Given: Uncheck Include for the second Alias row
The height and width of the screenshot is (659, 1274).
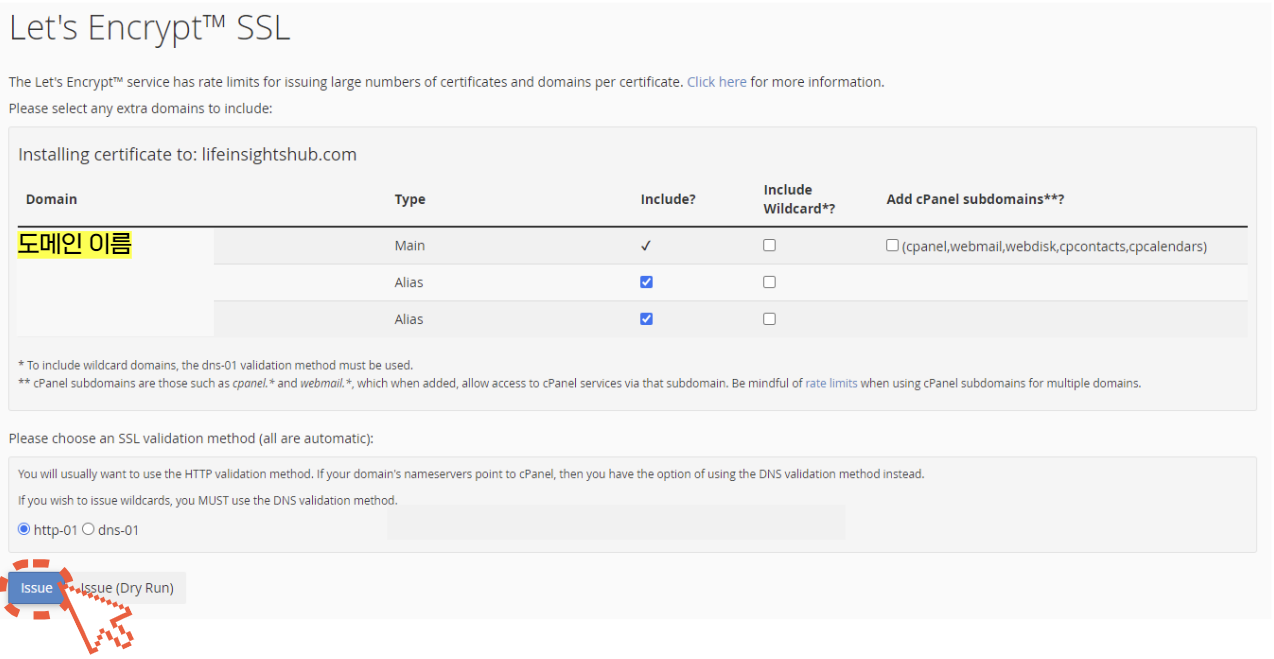Looking at the screenshot, I should point(646,319).
